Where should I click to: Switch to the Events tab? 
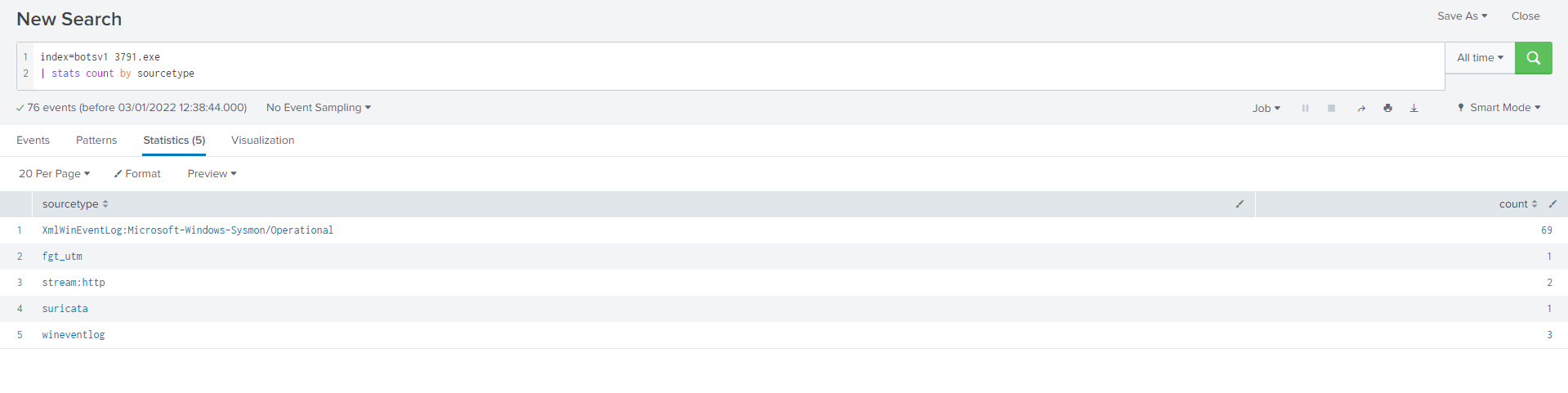pos(33,141)
